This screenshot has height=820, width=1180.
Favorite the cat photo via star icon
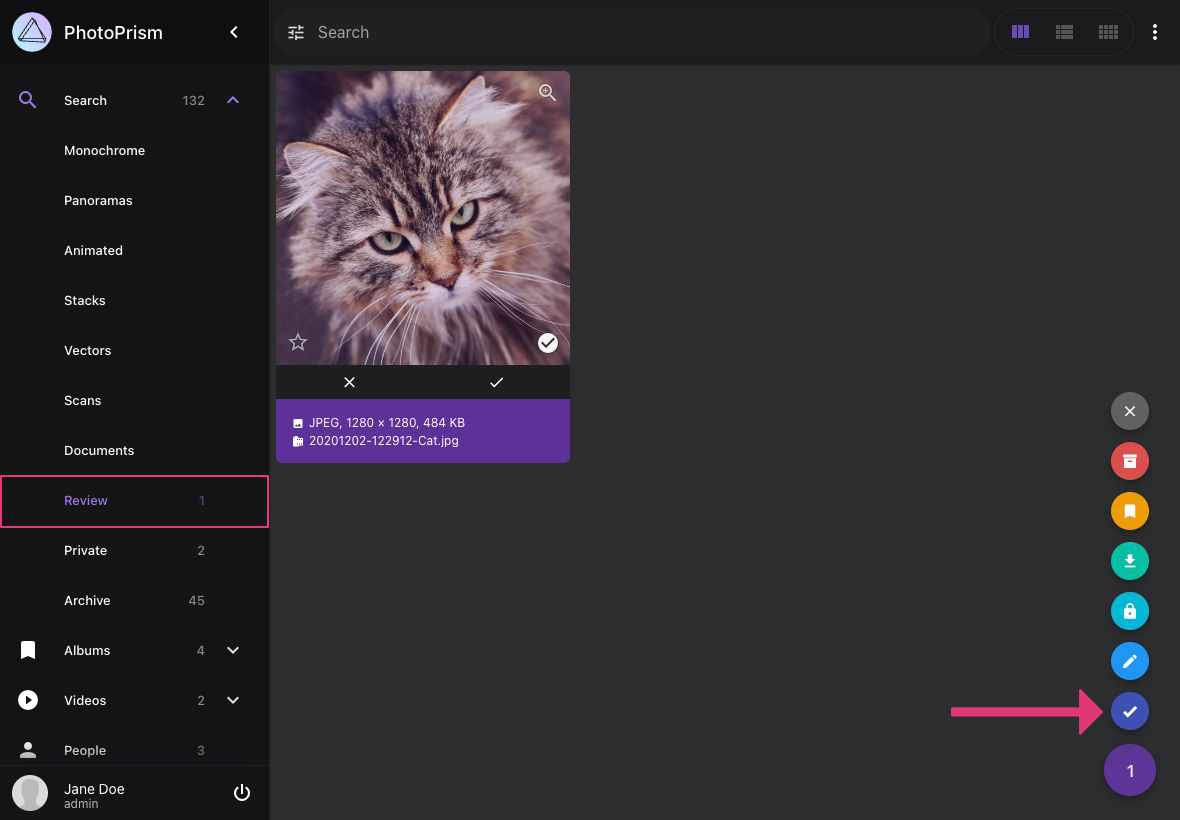[x=297, y=342]
